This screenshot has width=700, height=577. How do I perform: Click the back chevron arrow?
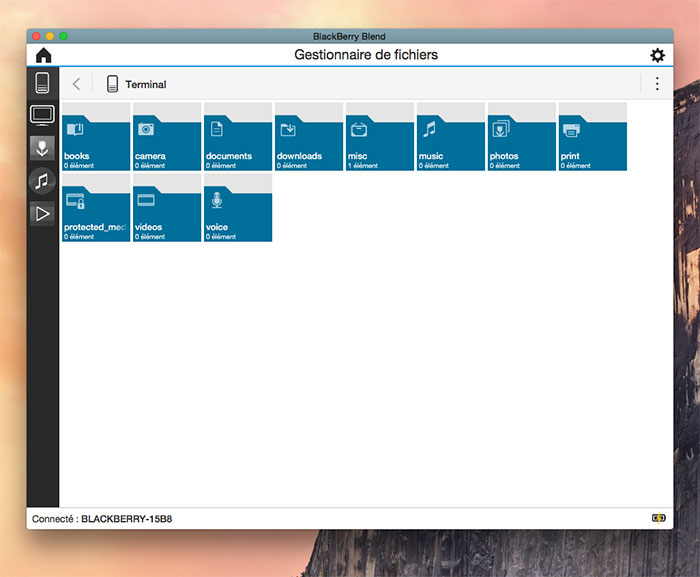[77, 84]
